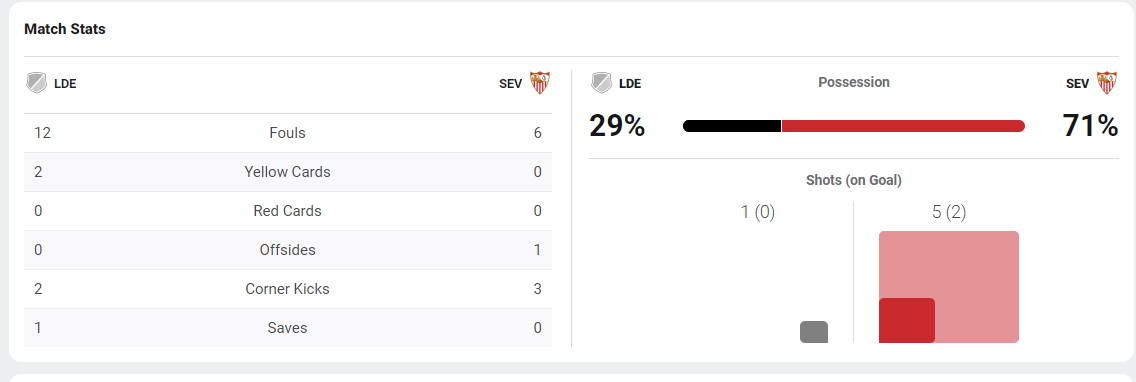This screenshot has width=1136, height=382.
Task: Click the red SEV possession bar segment
Action: coord(903,126)
